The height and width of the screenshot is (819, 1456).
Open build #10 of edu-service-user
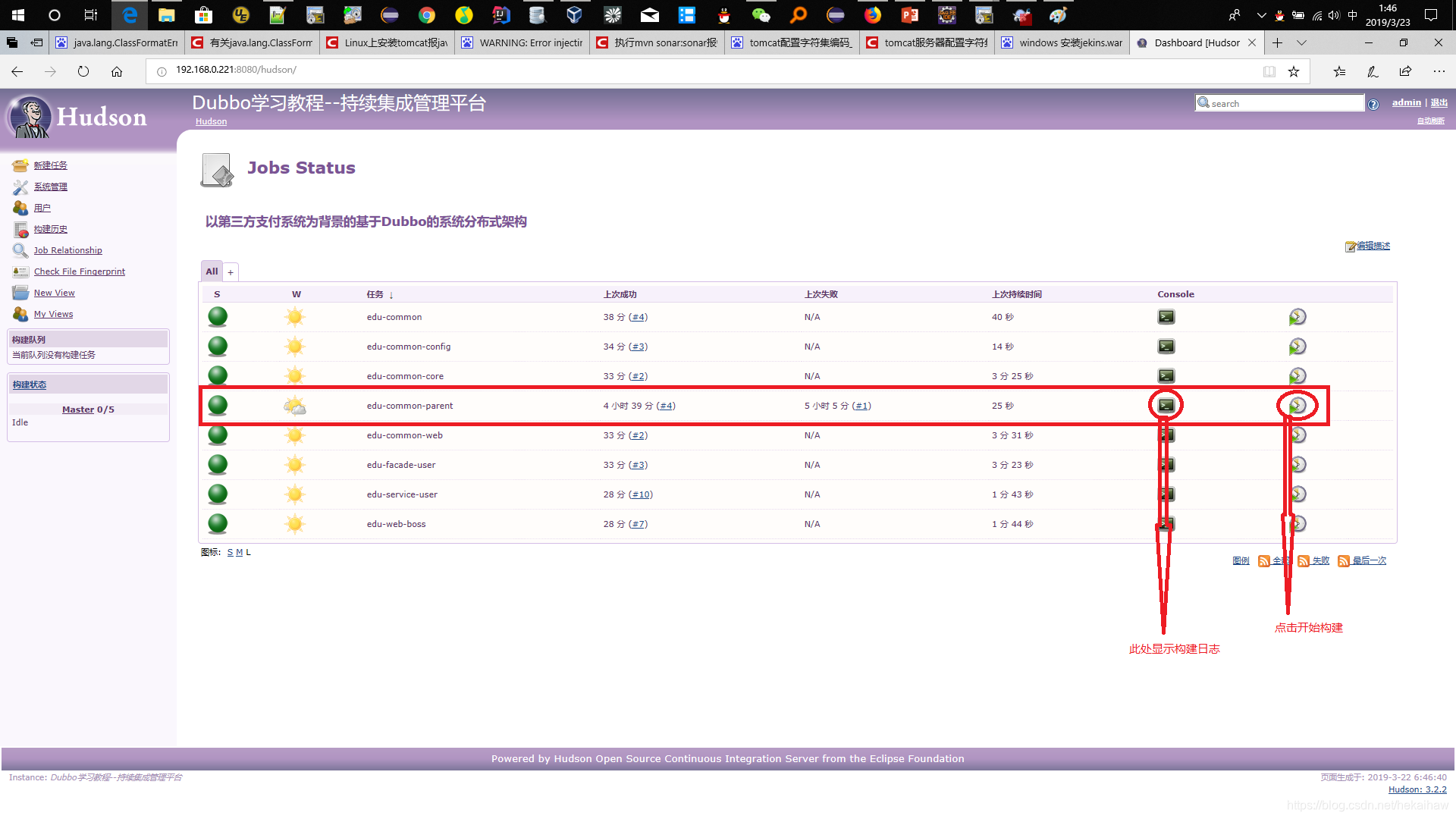(641, 494)
